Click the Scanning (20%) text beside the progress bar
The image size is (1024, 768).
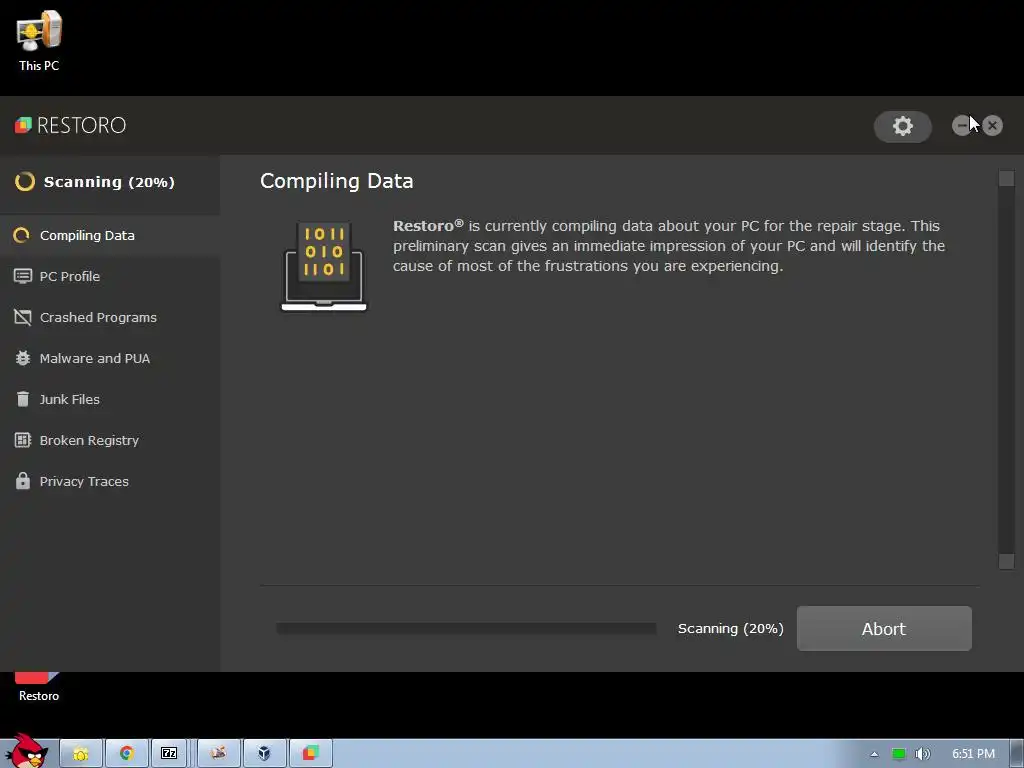pyautogui.click(x=731, y=628)
